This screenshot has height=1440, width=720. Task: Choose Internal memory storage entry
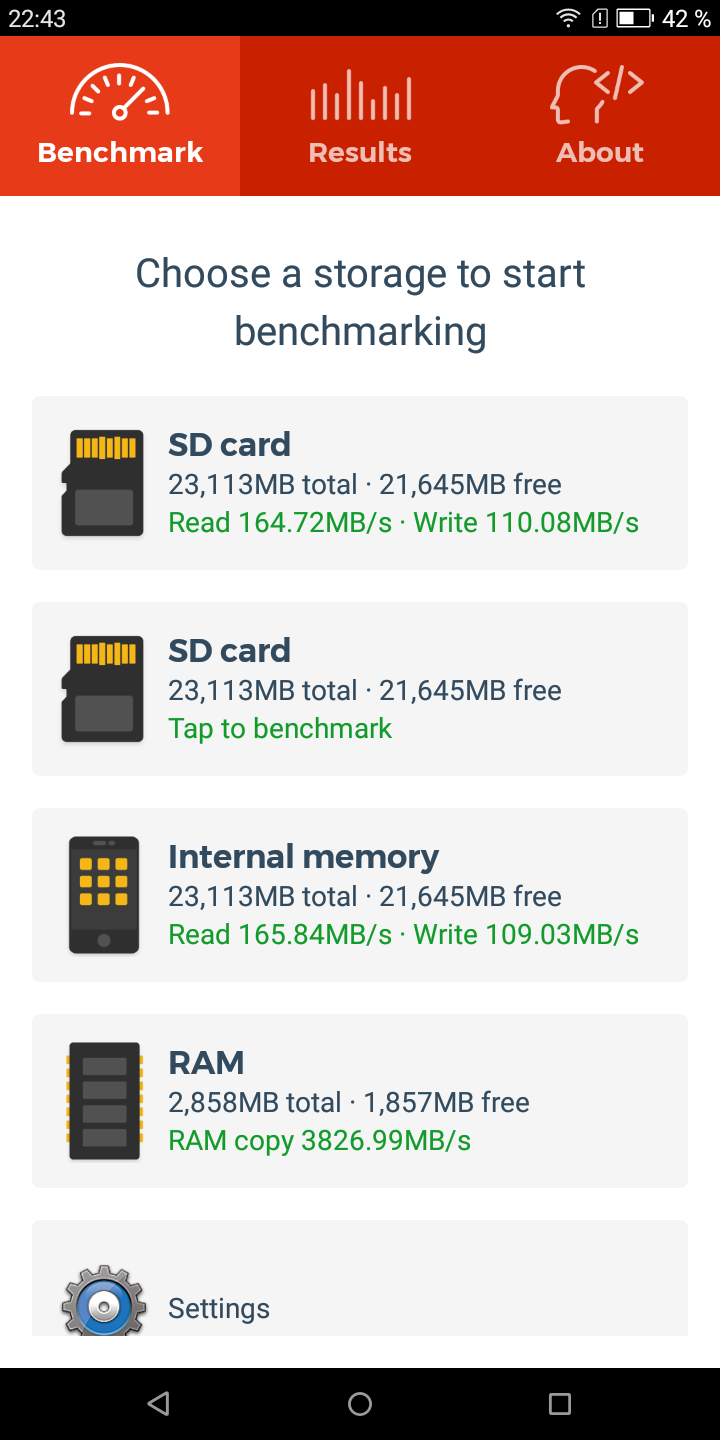tap(360, 895)
